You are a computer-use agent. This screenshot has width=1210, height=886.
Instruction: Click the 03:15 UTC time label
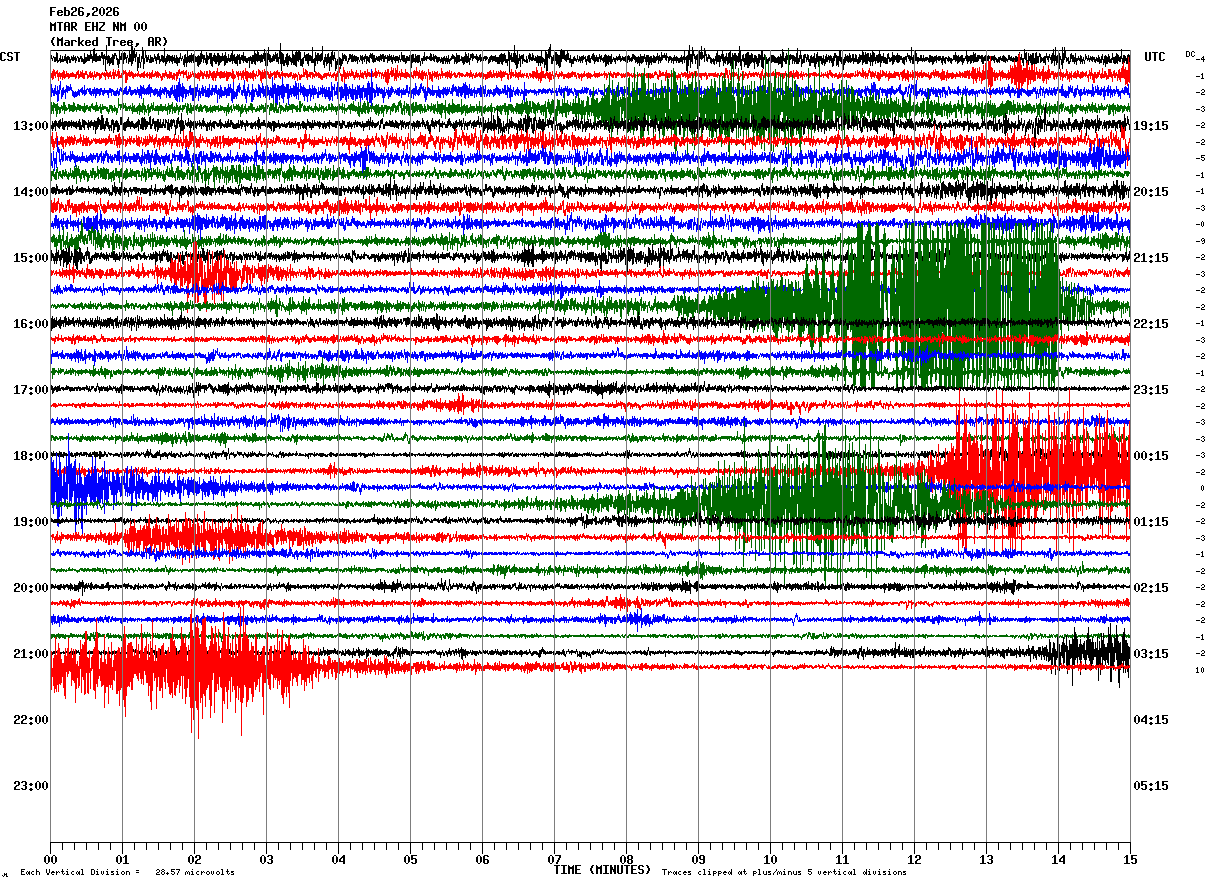point(1151,654)
